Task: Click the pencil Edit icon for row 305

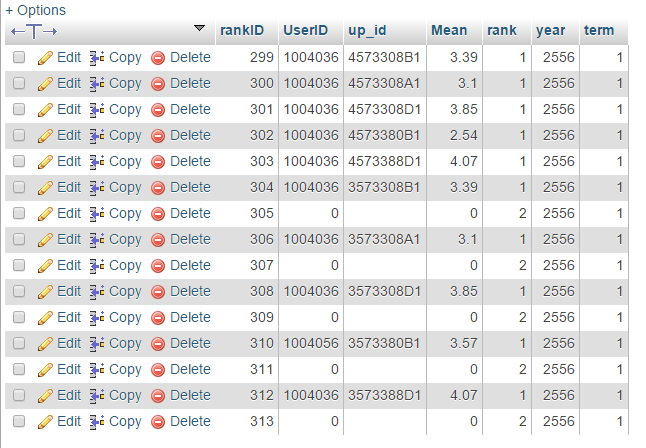Action: click(45, 214)
